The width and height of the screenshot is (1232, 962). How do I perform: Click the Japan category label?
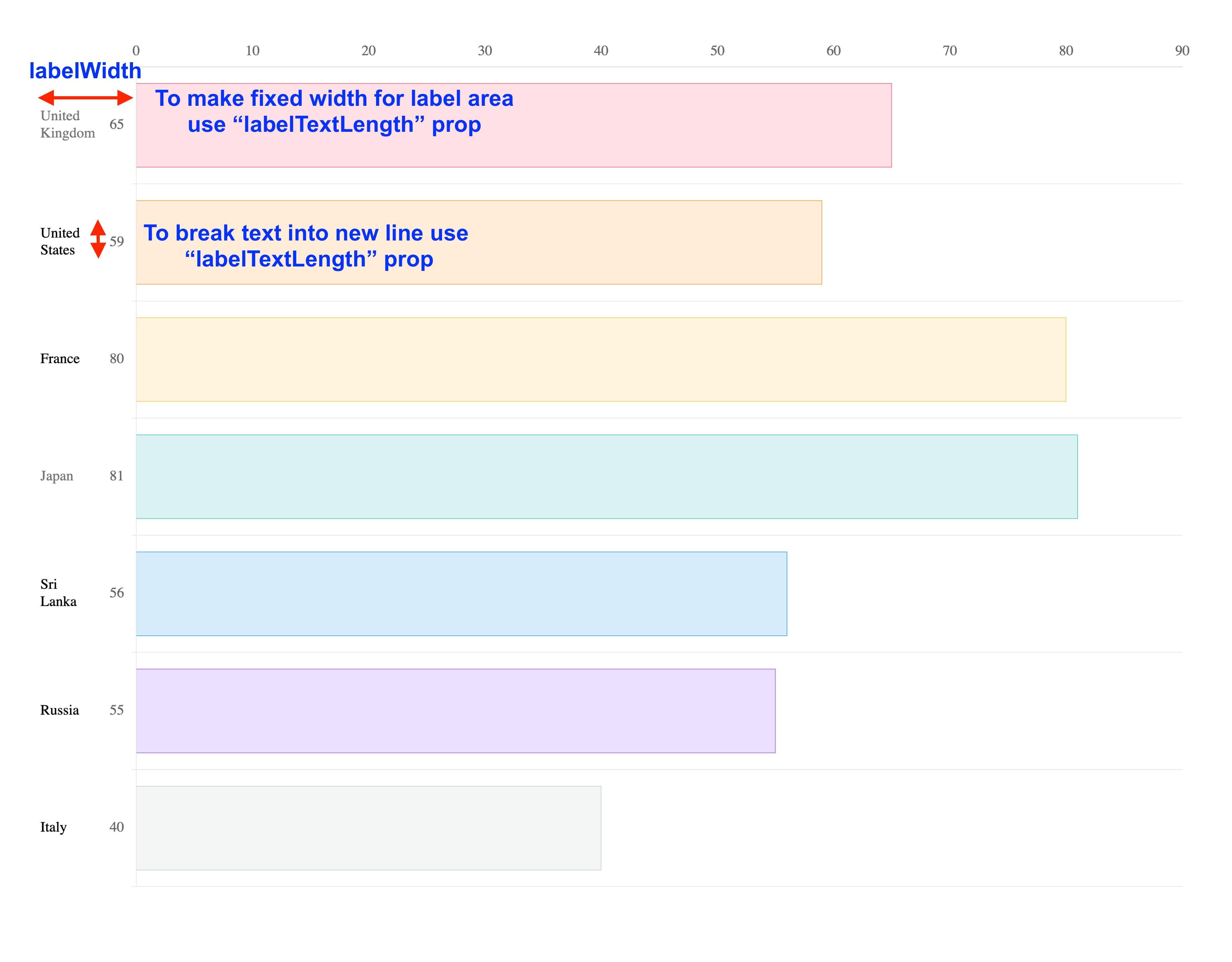click(56, 477)
